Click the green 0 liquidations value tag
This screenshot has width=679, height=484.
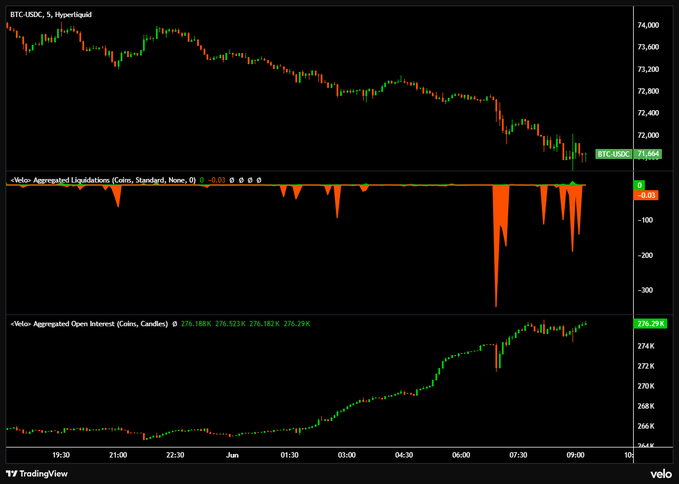pyautogui.click(x=640, y=185)
